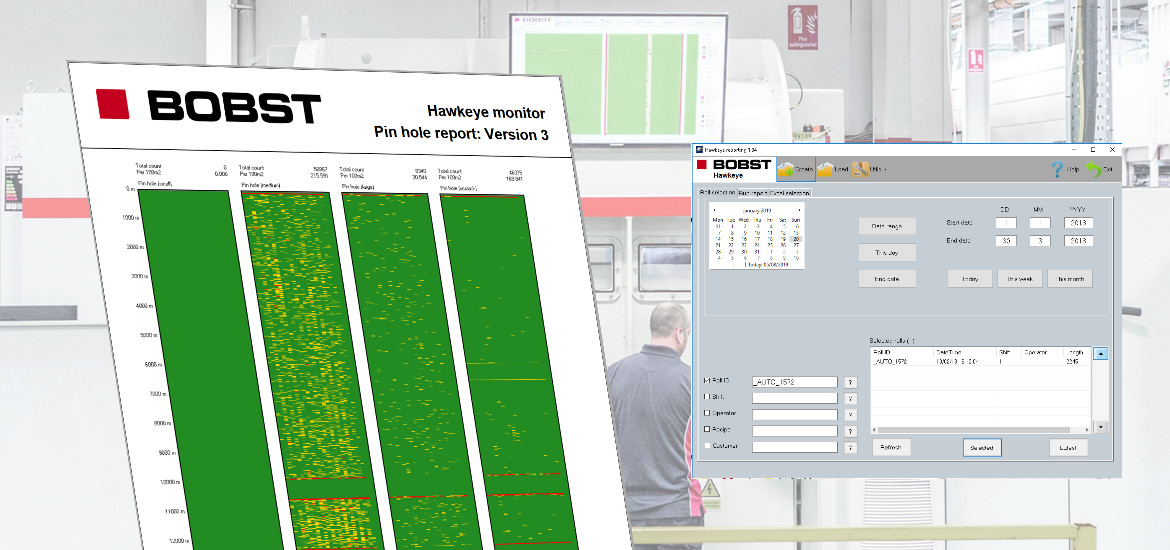Click the This month button
The image size is (1170, 550).
tap(1070, 278)
